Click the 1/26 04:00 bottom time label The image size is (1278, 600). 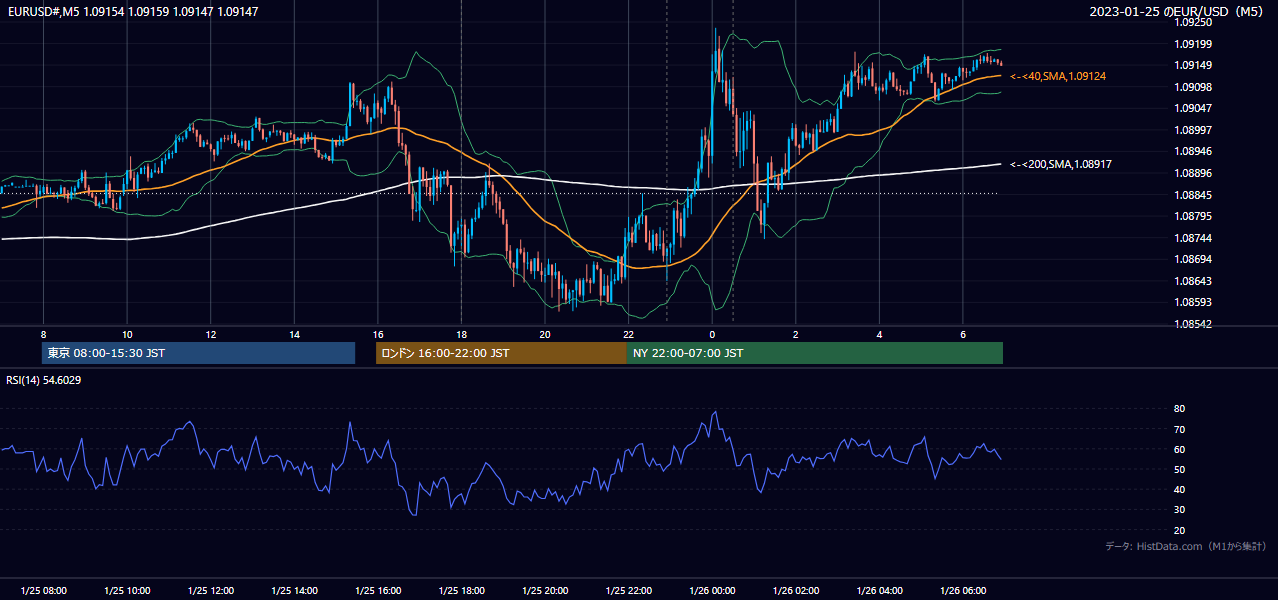879,591
